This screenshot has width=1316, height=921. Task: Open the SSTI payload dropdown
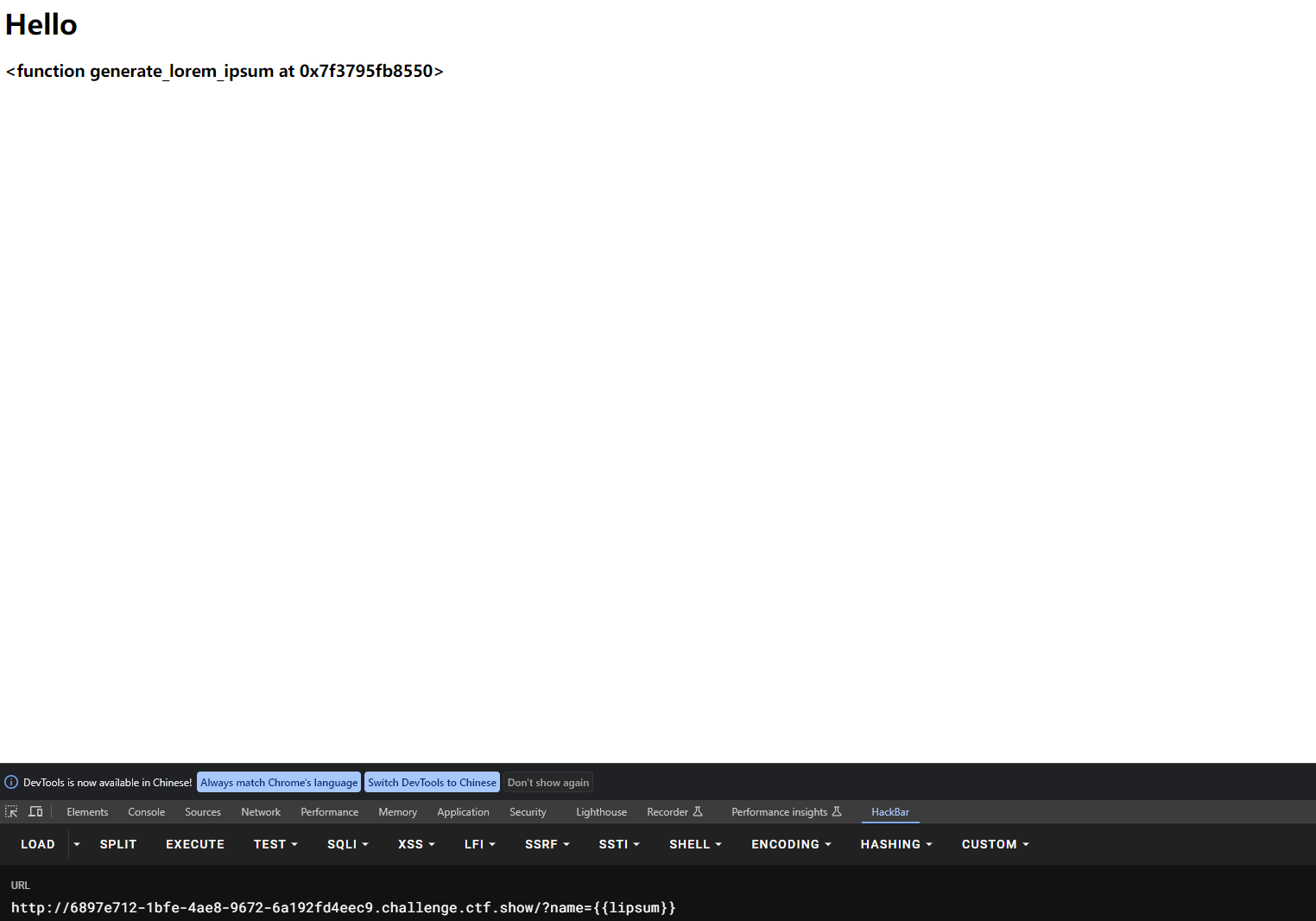(619, 845)
